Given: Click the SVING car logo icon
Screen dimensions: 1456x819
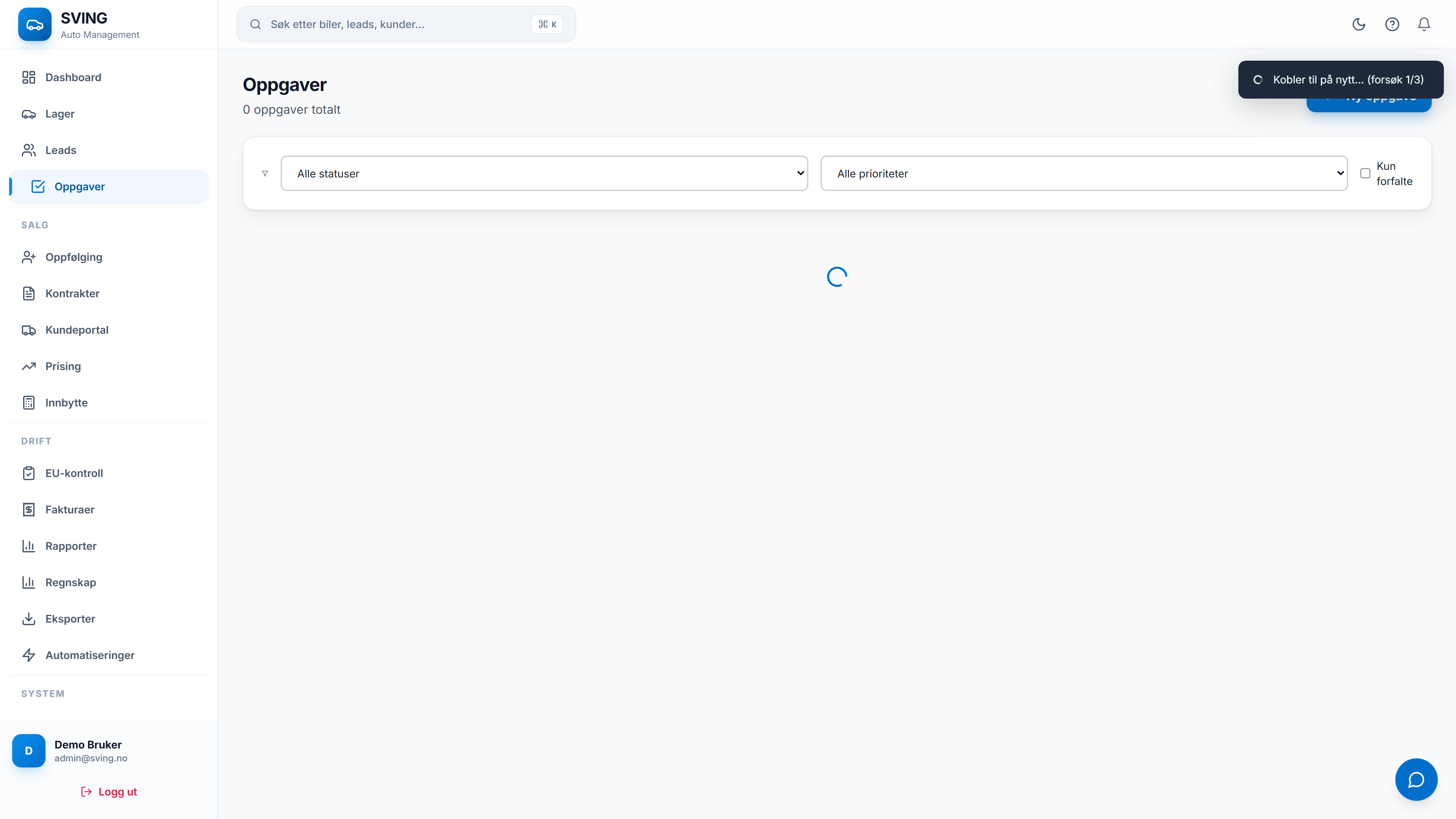Looking at the screenshot, I should 35,24.
